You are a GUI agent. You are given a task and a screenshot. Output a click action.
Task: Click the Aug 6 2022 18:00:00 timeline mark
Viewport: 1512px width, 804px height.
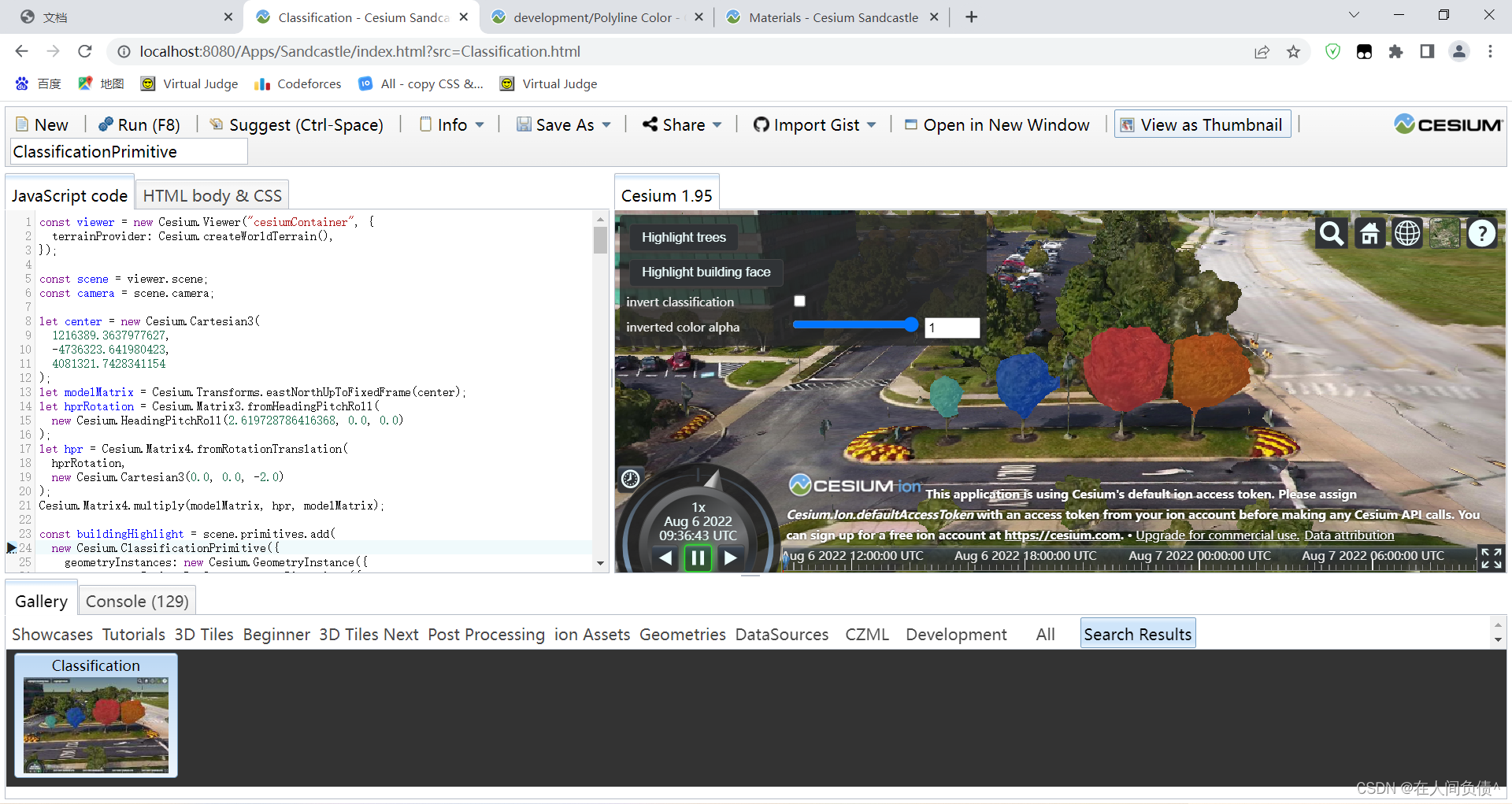(x=1025, y=556)
